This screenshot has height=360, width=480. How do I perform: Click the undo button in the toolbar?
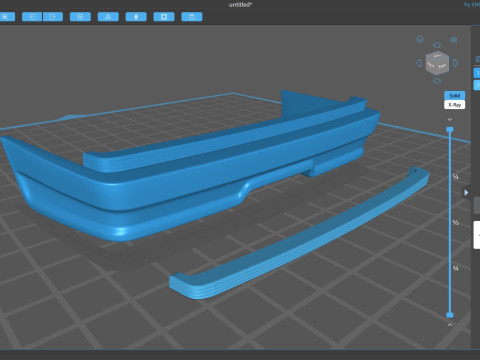pyautogui.click(x=32, y=17)
